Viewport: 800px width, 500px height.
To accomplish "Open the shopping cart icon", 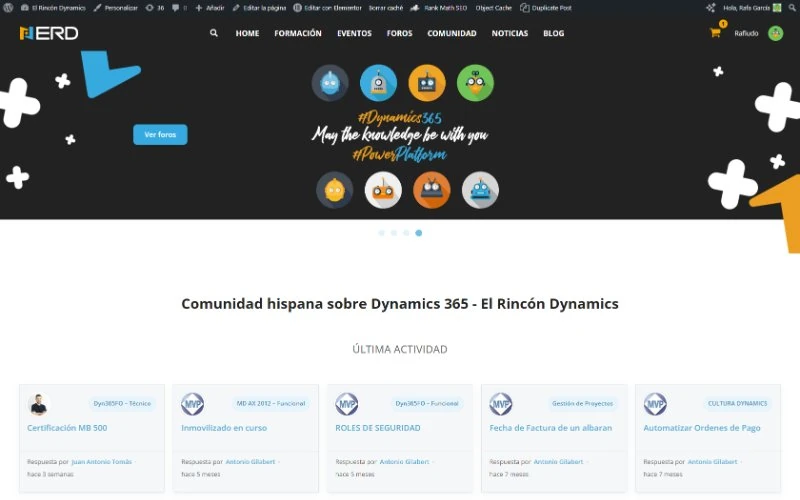I will pos(715,33).
